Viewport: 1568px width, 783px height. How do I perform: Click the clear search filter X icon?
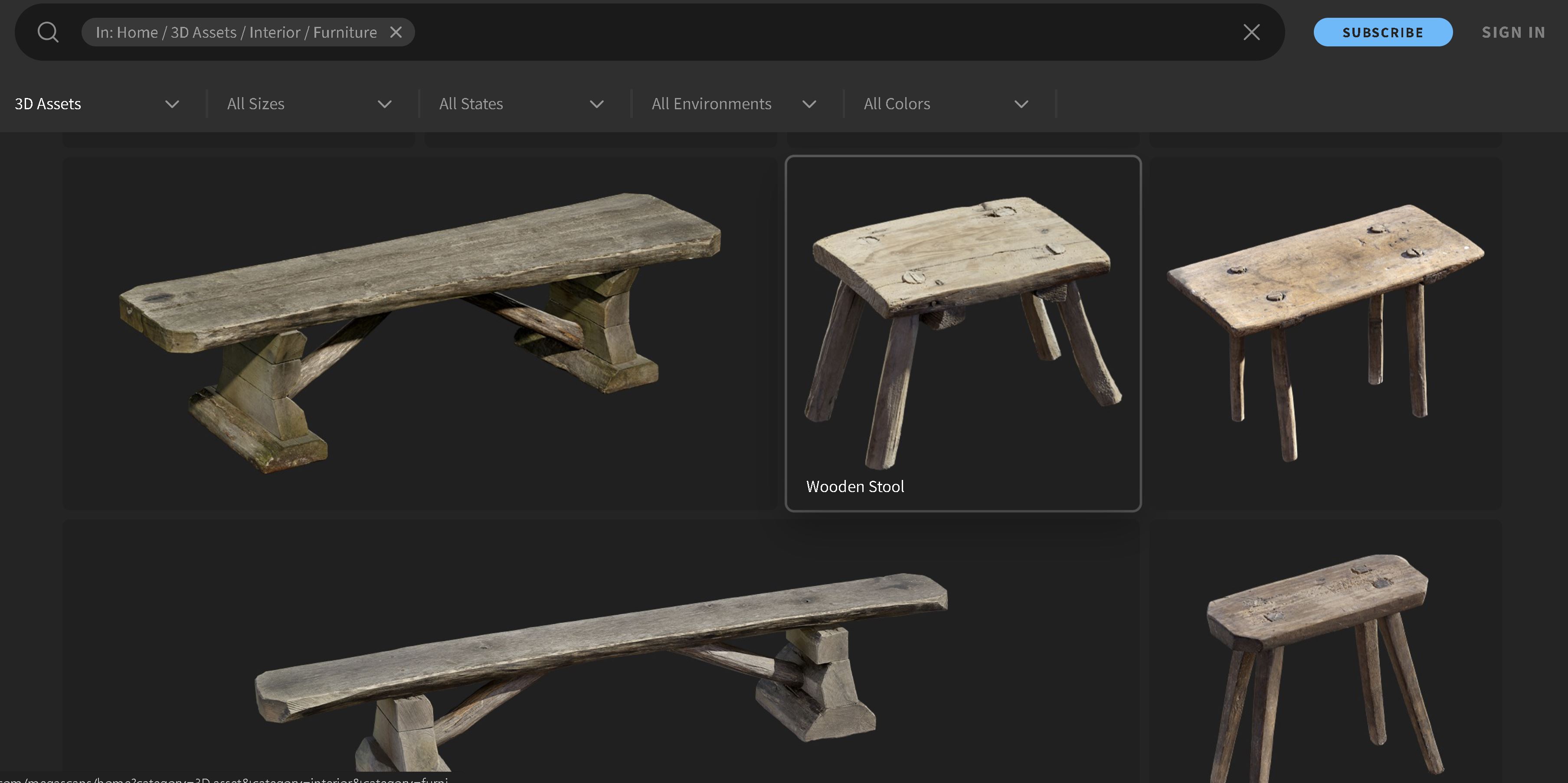396,31
